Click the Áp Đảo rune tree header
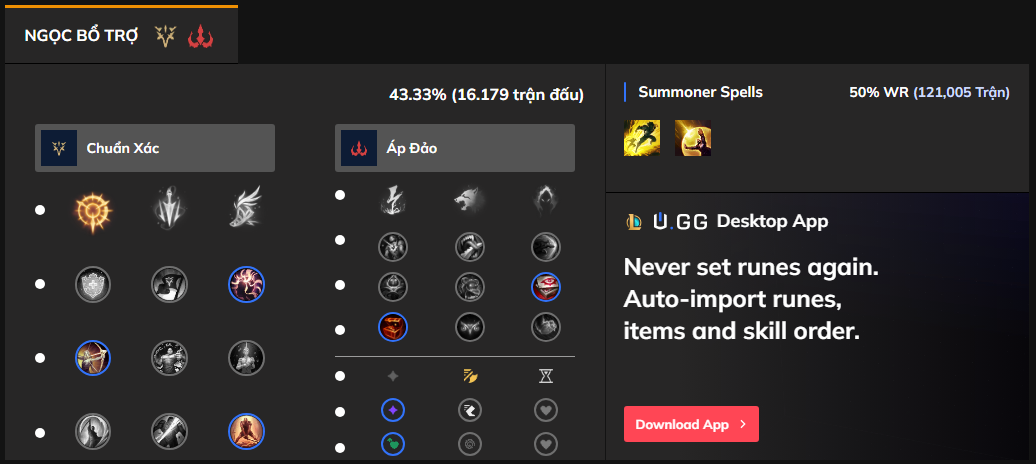Viewport: 1036px width, 464px height. click(x=455, y=148)
